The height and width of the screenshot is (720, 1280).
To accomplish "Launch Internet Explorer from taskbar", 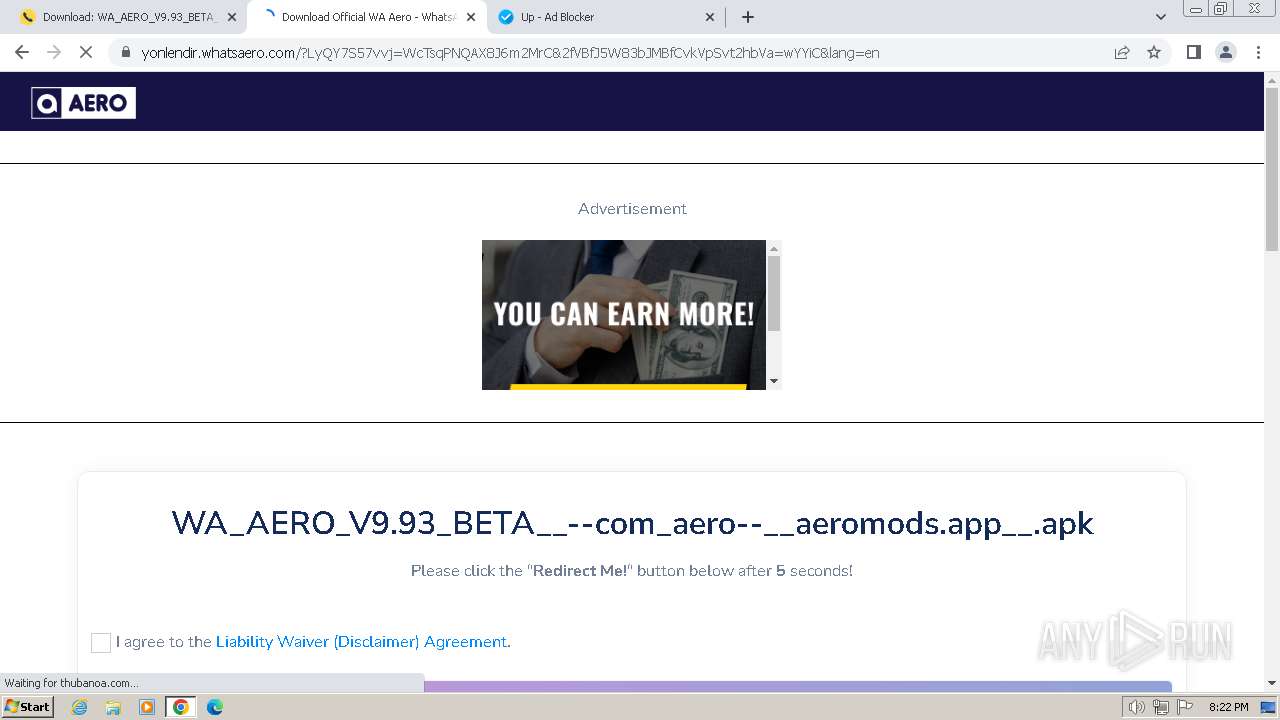I will tap(80, 707).
